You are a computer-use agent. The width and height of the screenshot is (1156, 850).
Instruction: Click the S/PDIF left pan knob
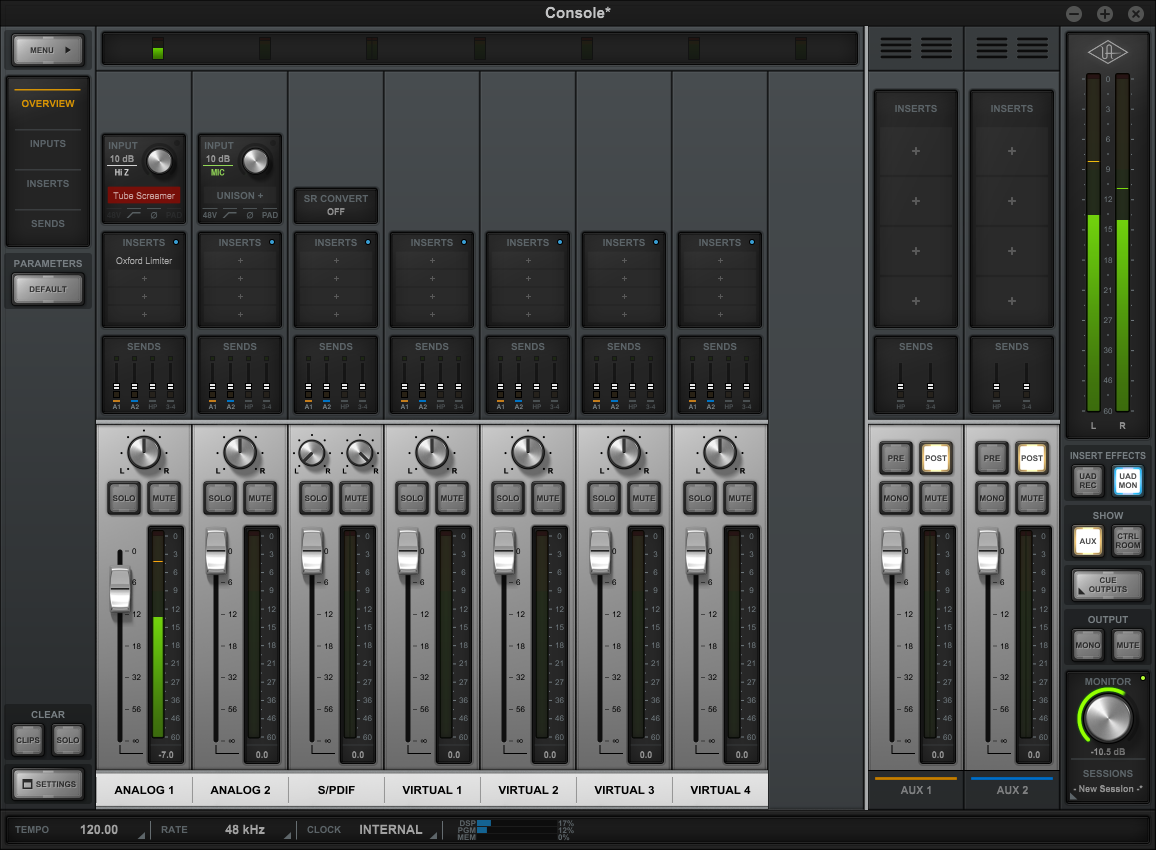(x=312, y=453)
